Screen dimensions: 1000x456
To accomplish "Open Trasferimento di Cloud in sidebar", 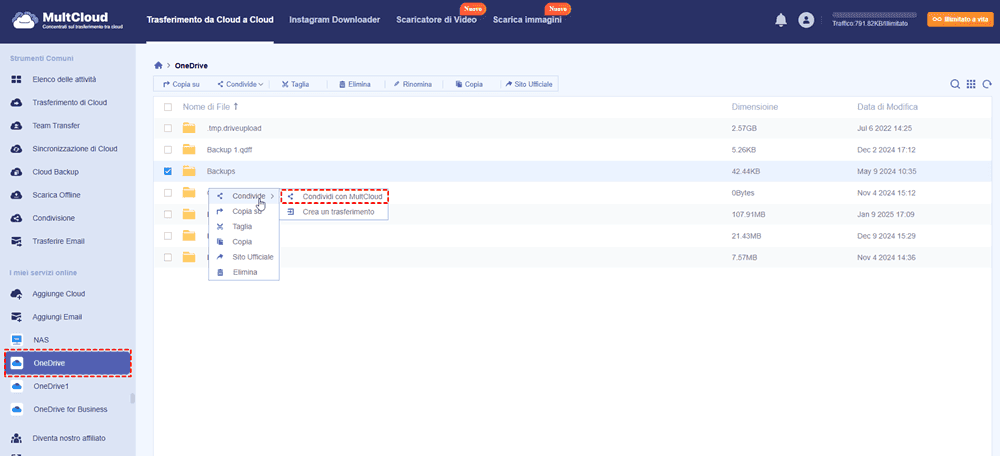I will (x=70, y=103).
